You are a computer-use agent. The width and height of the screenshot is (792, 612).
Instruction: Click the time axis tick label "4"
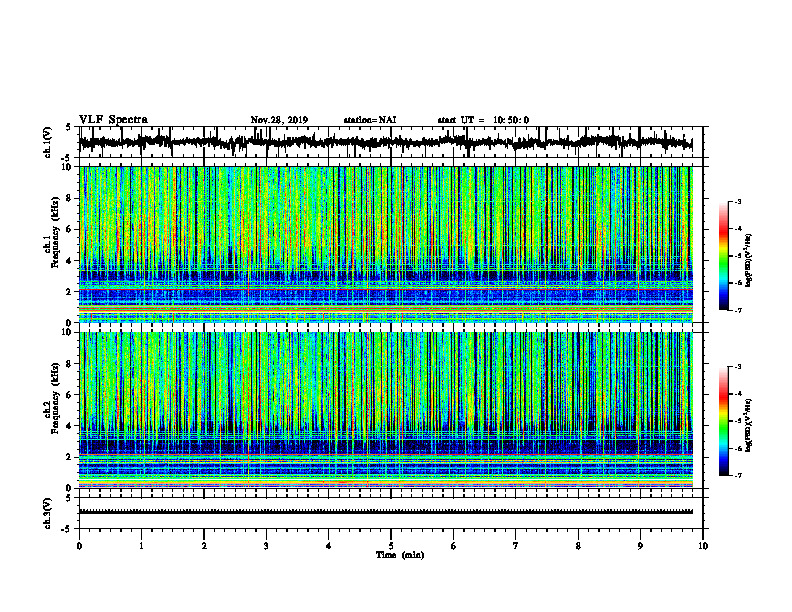pos(329,546)
